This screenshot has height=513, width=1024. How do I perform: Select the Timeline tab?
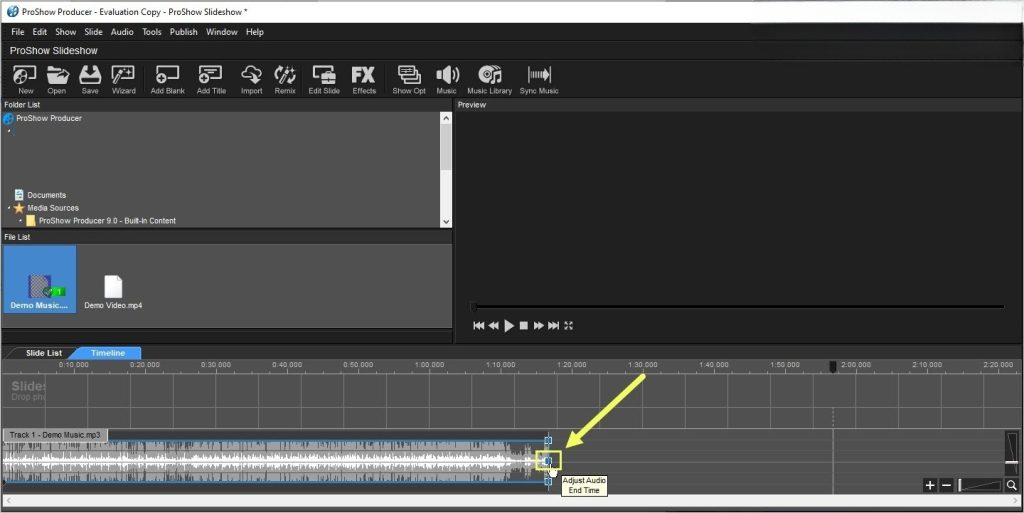pyautogui.click(x=108, y=353)
